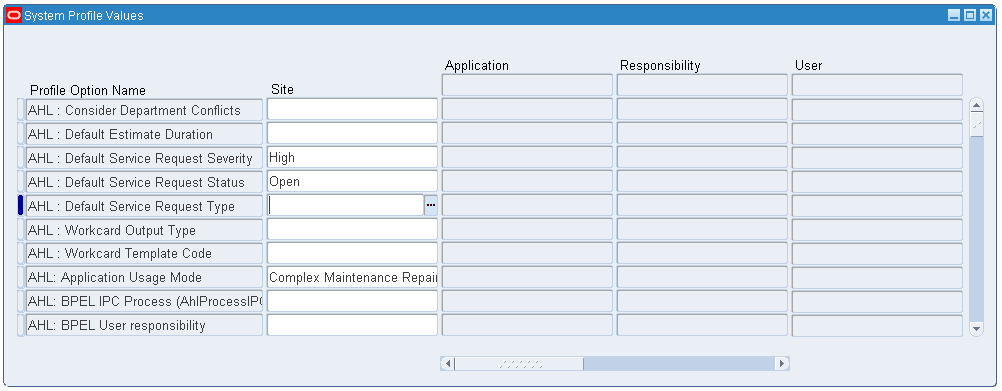The image size is (1002, 391).
Task: Click the vertical scrollbar up arrow
Action: [976, 105]
